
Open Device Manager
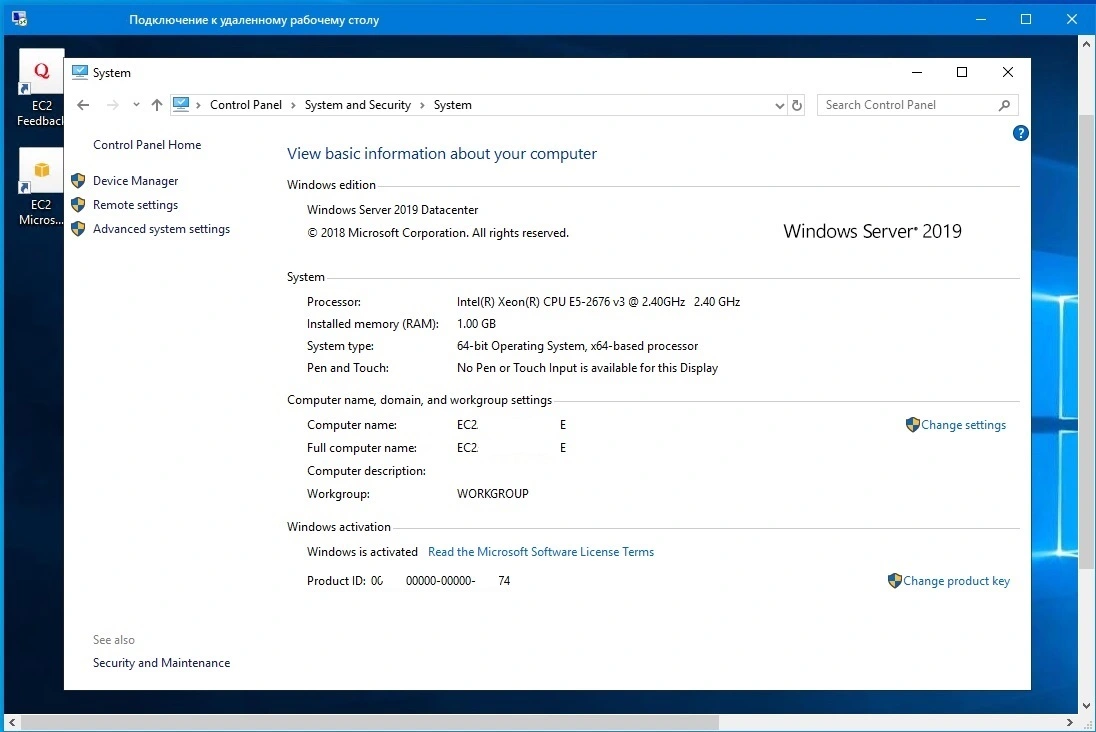tap(136, 180)
